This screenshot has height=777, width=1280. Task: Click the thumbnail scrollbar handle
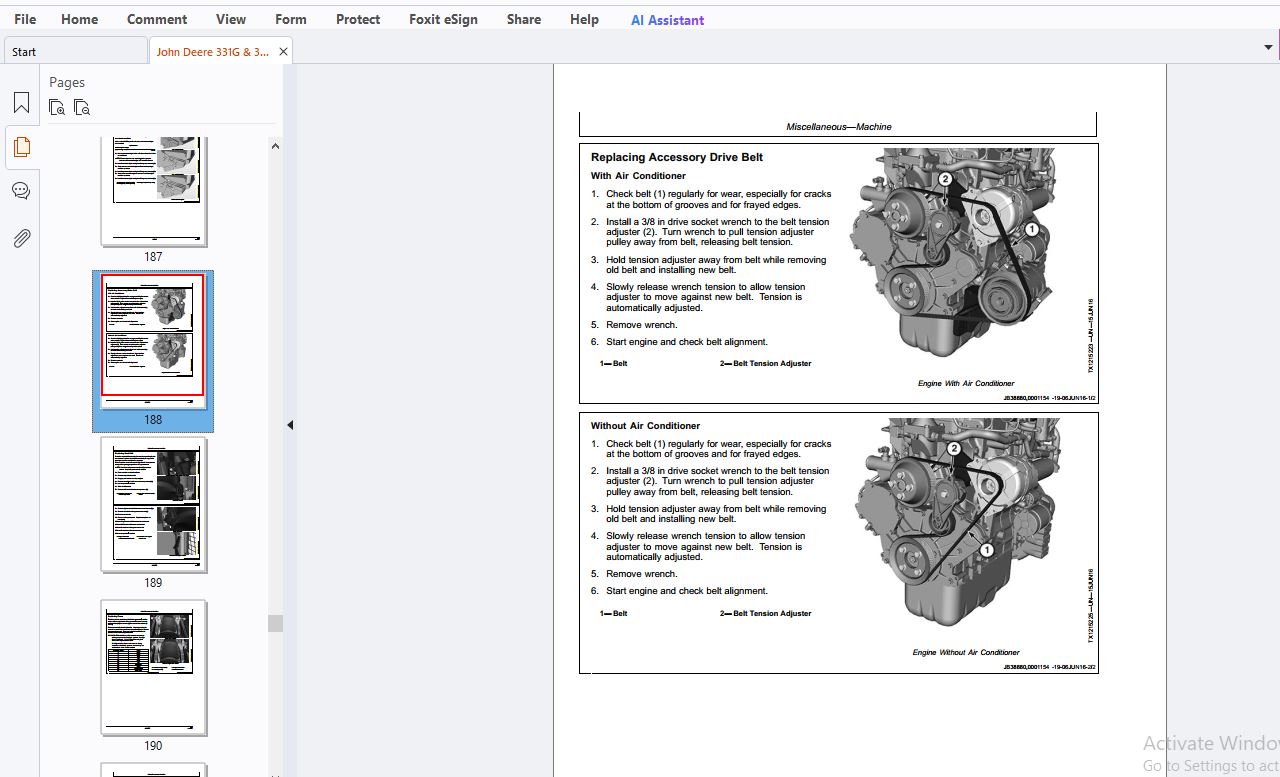coord(275,623)
